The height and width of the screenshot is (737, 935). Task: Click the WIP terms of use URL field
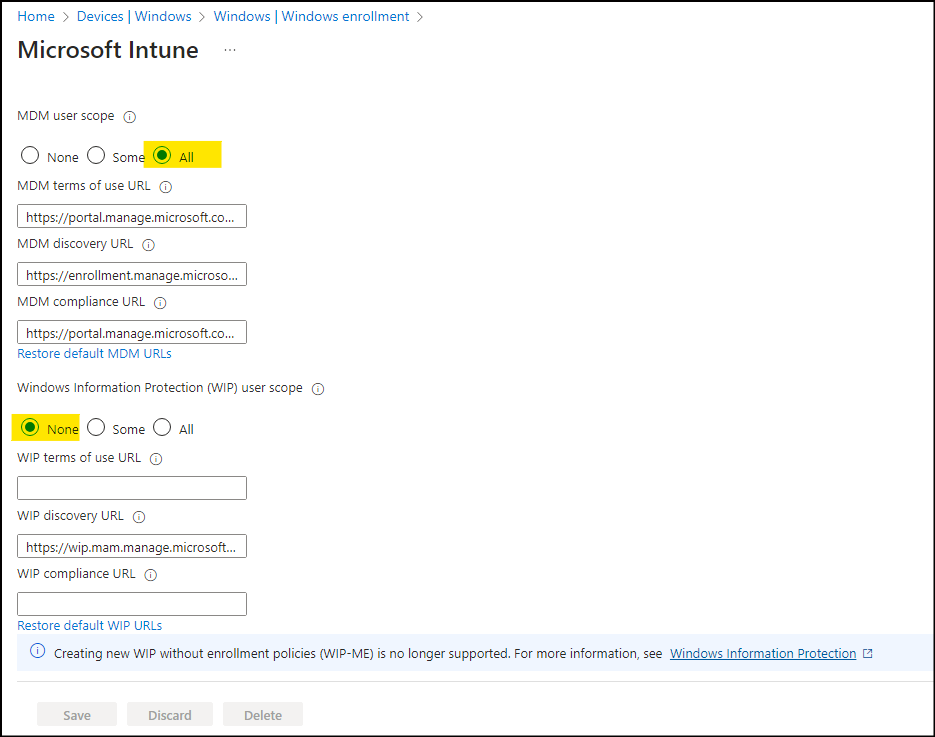pos(132,488)
